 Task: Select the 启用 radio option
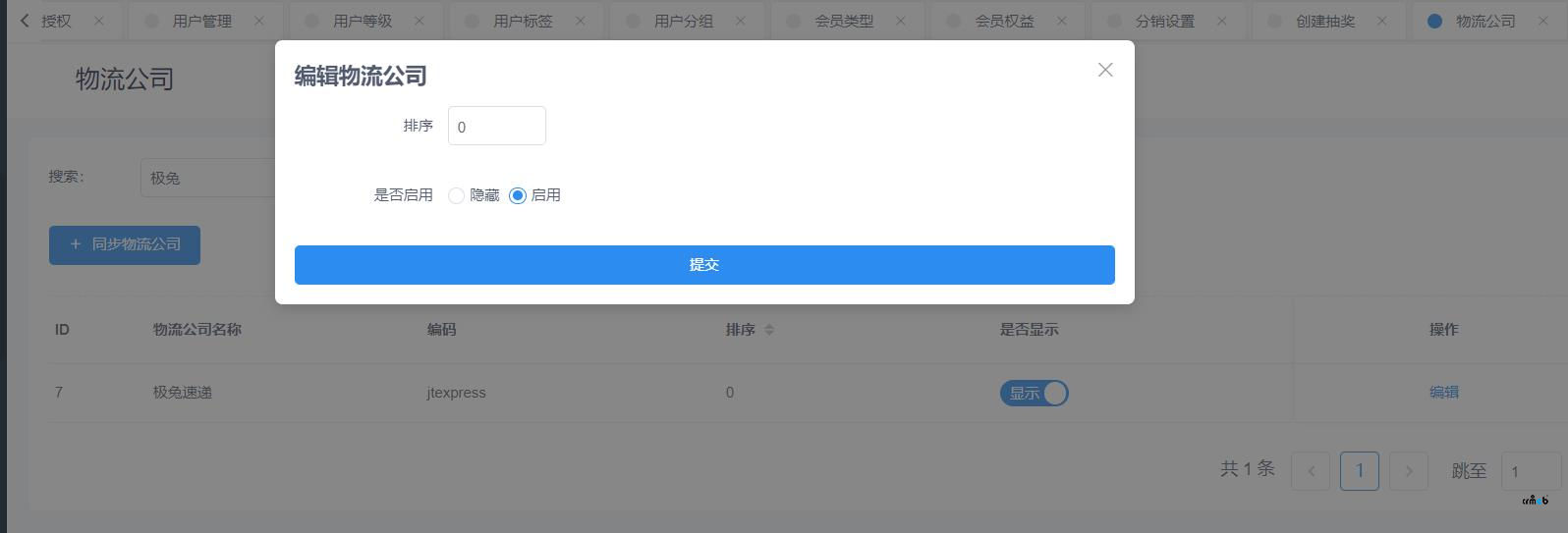(x=535, y=195)
